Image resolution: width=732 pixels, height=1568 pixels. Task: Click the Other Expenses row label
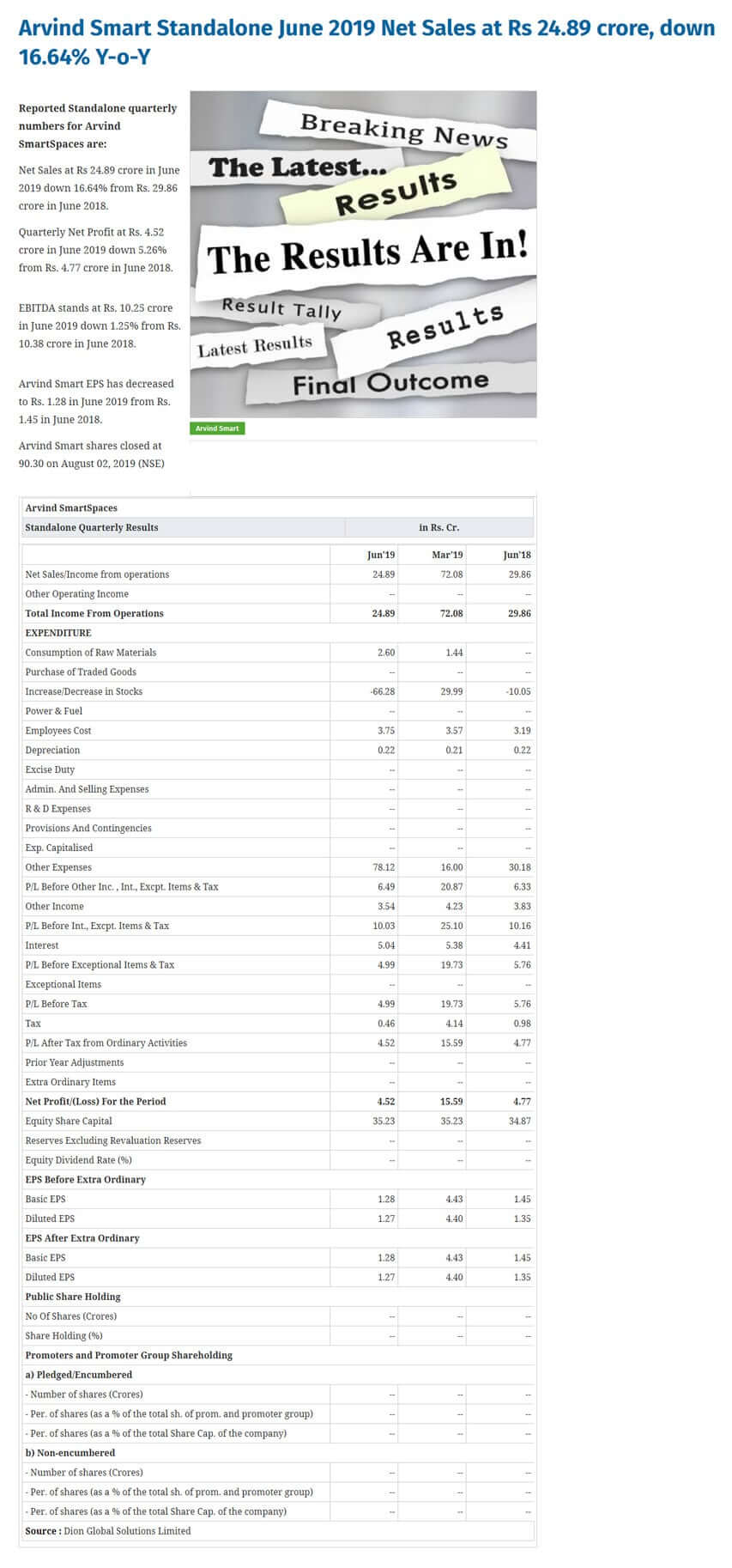coord(58,867)
